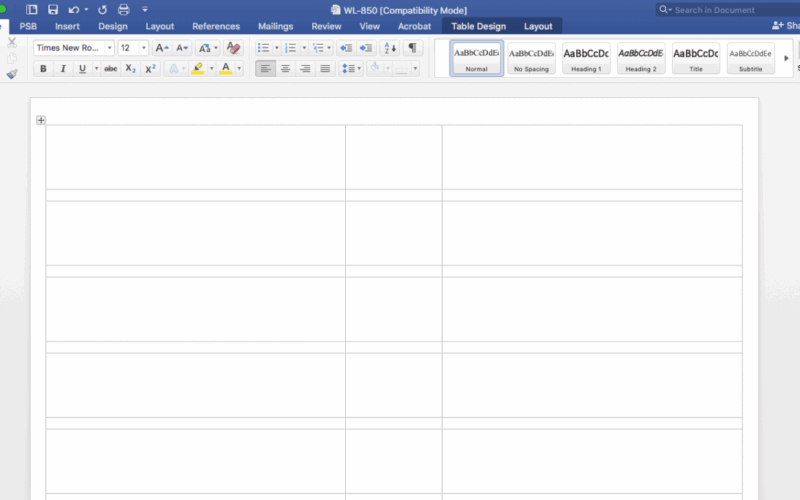Align text left

click(x=265, y=68)
